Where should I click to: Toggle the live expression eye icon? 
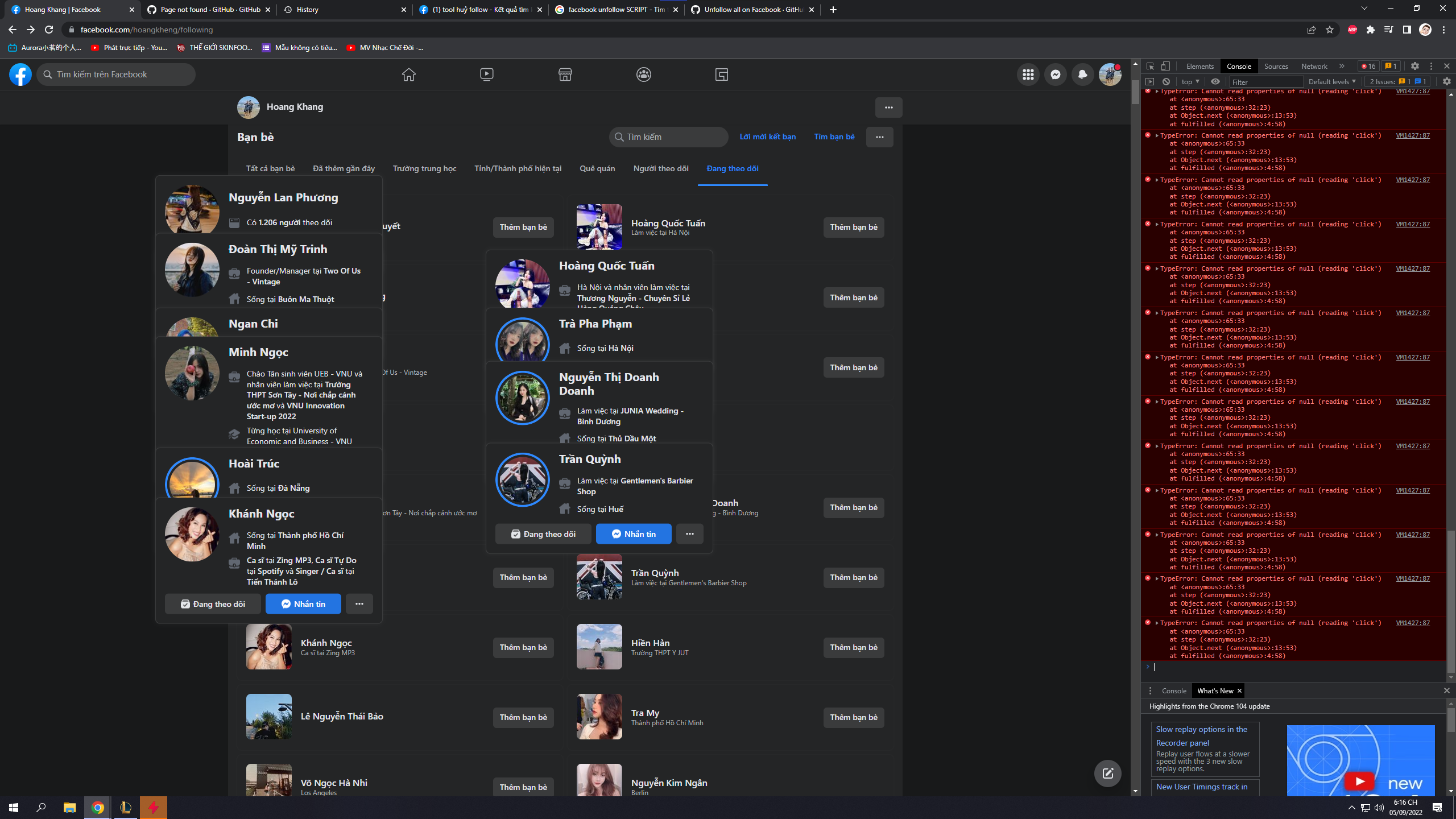(x=1215, y=81)
